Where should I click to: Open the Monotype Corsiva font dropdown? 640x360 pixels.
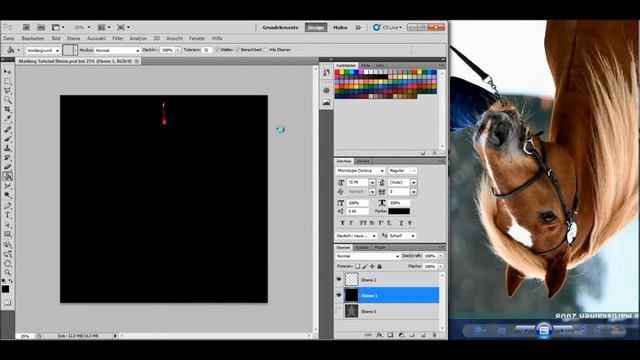360,171
